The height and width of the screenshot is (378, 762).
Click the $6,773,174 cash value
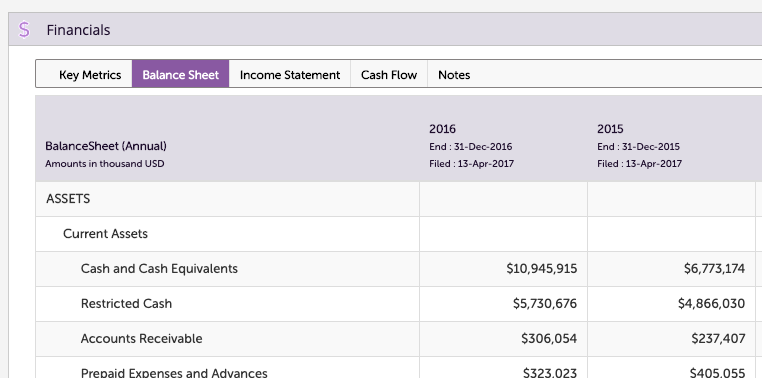coord(714,269)
